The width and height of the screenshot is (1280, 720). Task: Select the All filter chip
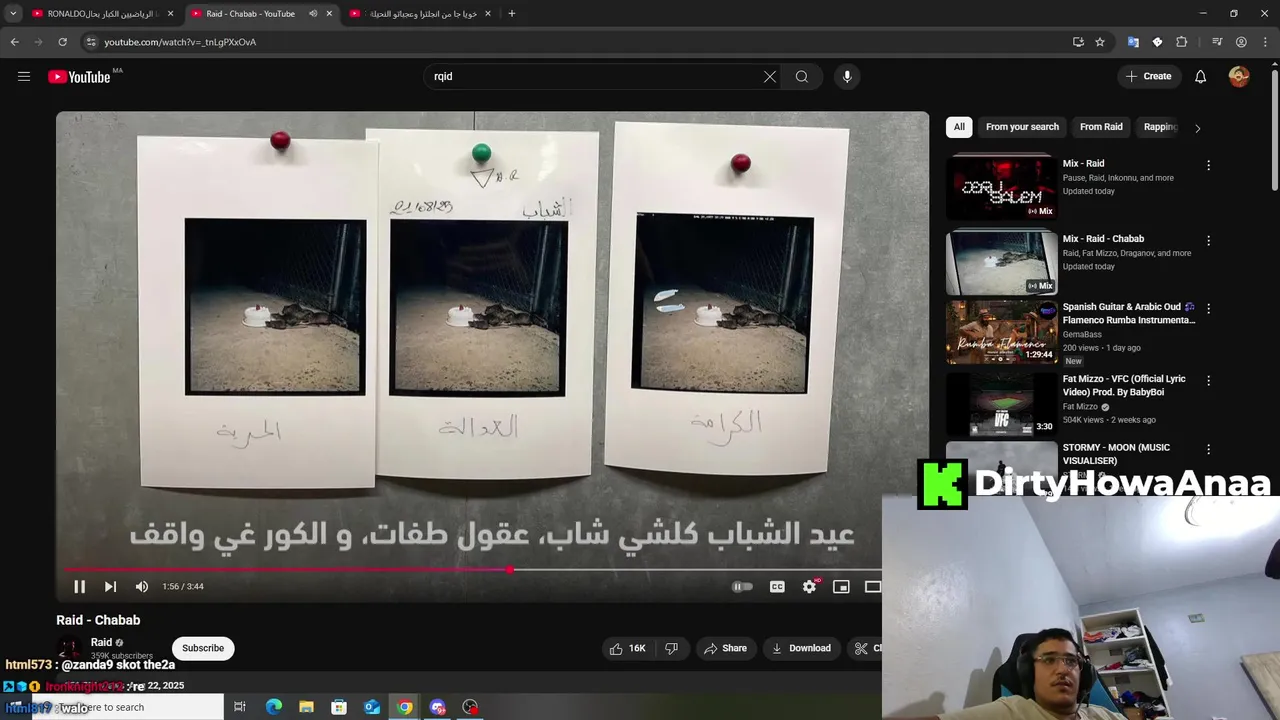click(x=959, y=127)
